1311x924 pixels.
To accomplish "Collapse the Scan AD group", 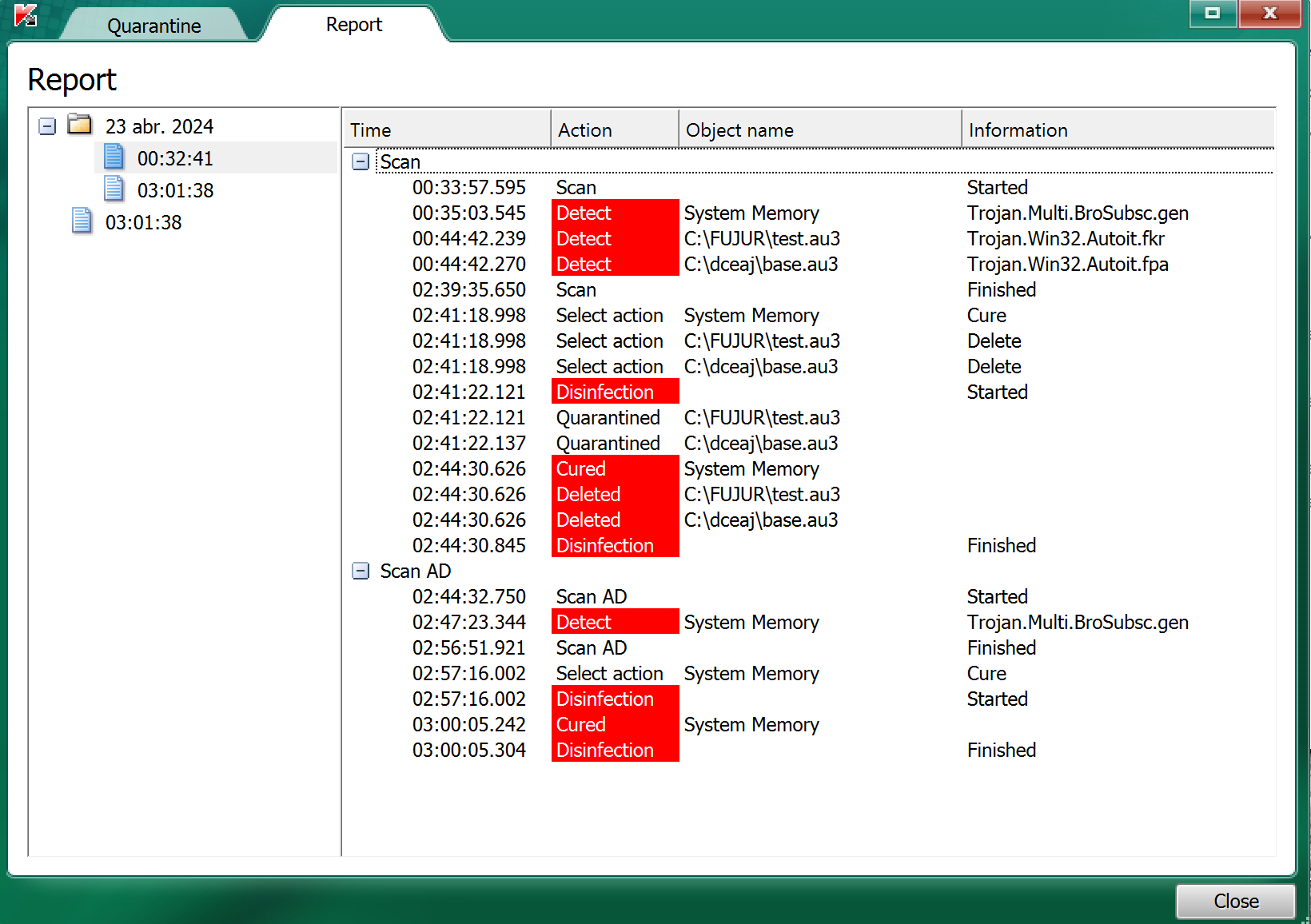I will [x=361, y=571].
